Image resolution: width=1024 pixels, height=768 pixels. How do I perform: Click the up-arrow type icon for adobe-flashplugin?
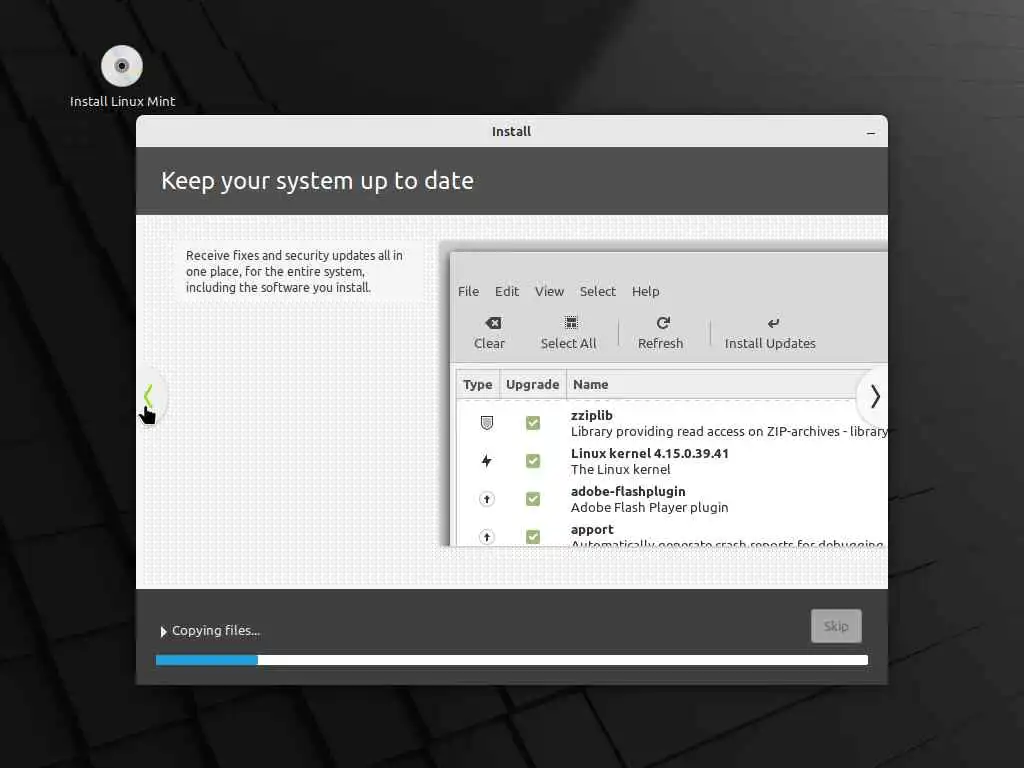click(x=487, y=499)
